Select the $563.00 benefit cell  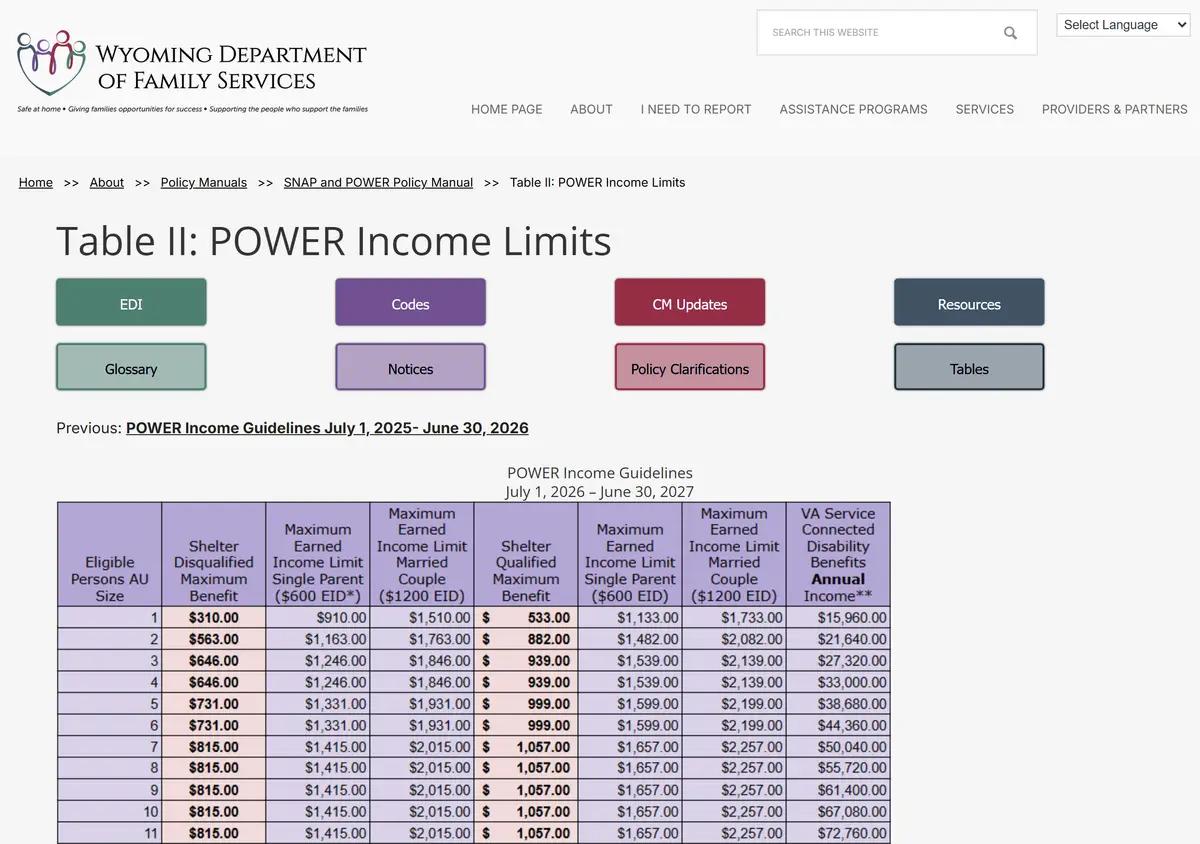pos(213,639)
